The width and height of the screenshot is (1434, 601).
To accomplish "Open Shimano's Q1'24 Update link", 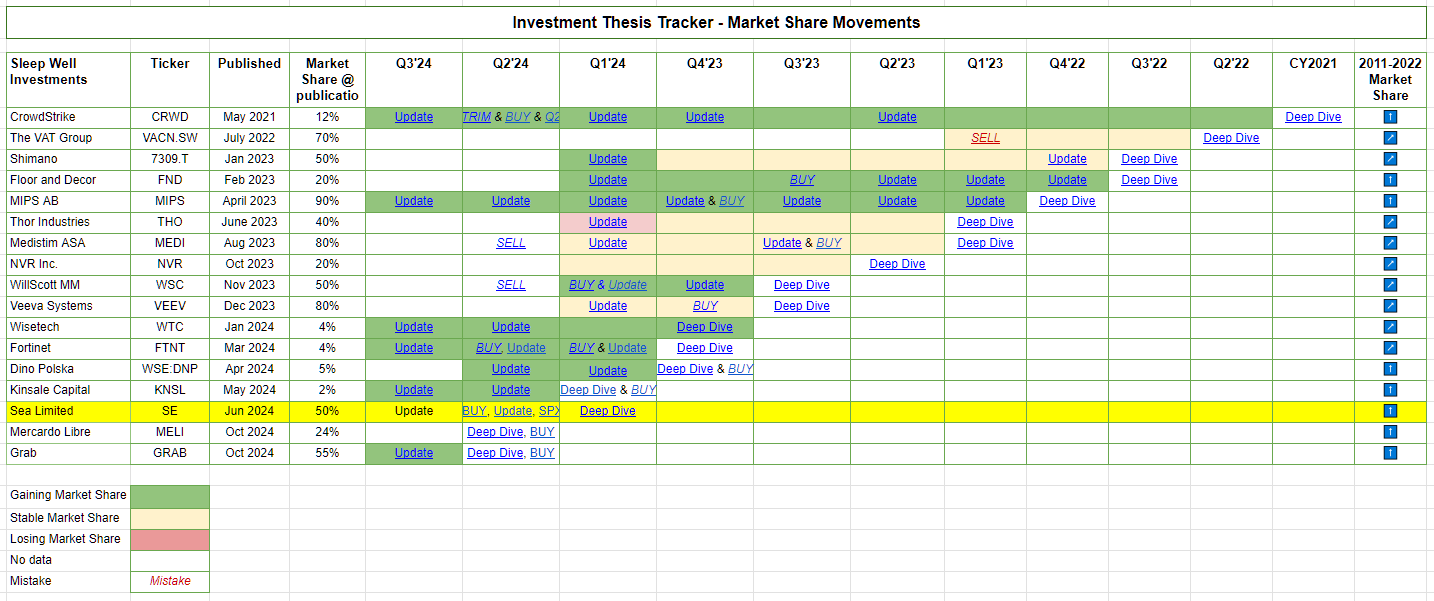I will 608,159.
